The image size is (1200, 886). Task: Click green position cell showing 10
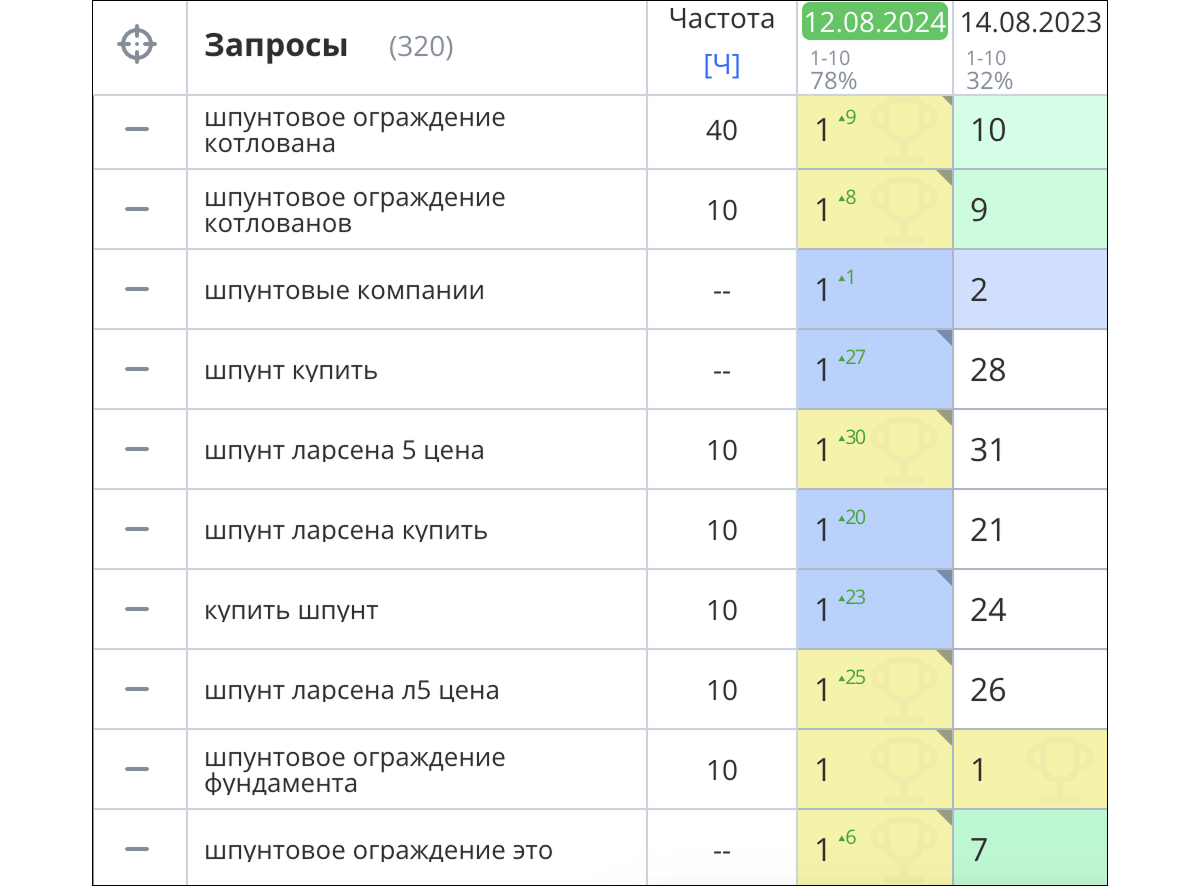tap(1030, 131)
